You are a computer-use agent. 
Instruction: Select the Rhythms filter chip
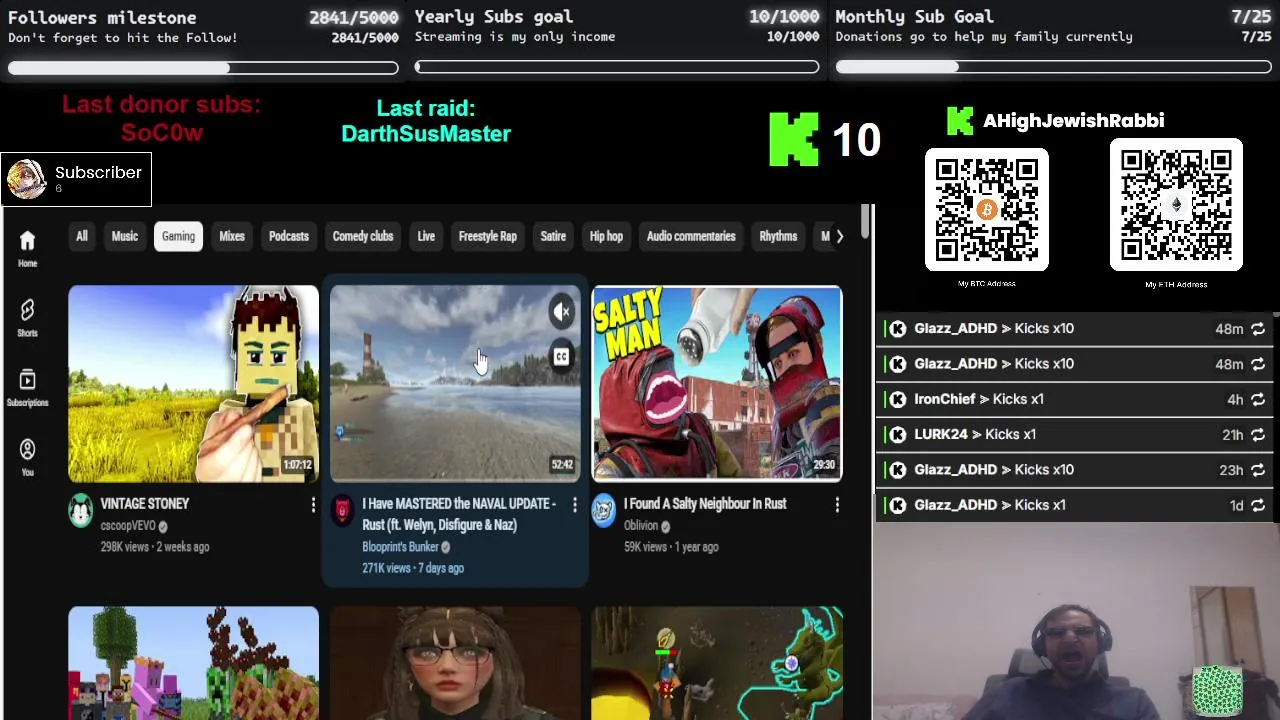778,236
